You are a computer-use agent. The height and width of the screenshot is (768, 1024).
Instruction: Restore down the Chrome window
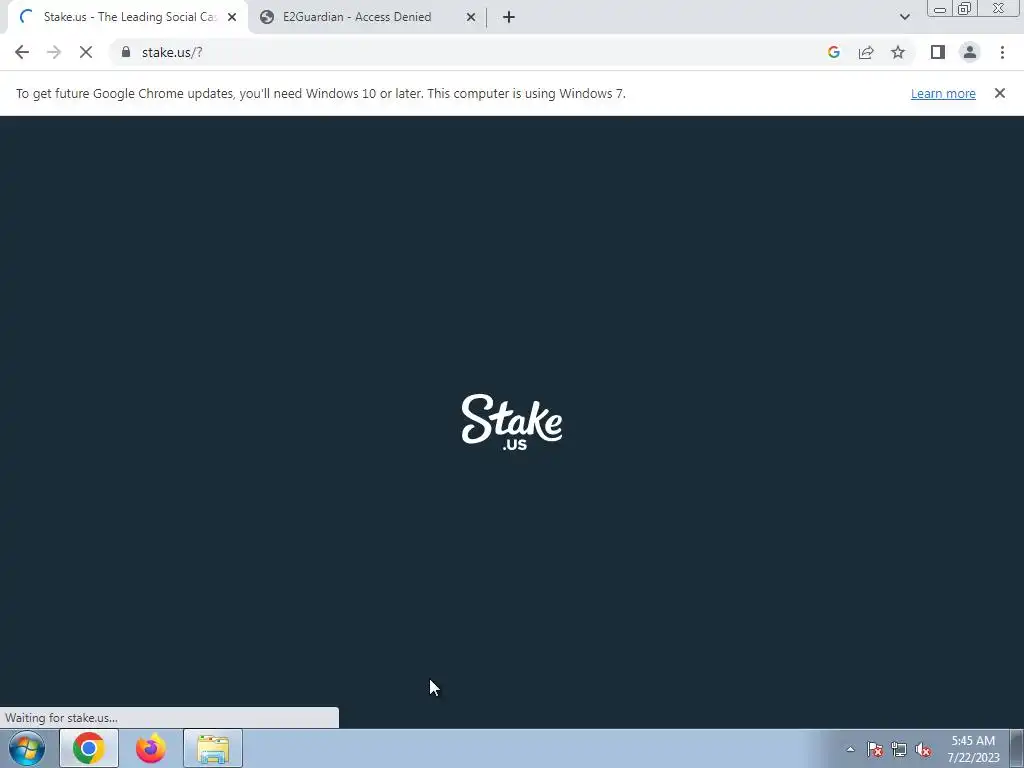tap(964, 8)
